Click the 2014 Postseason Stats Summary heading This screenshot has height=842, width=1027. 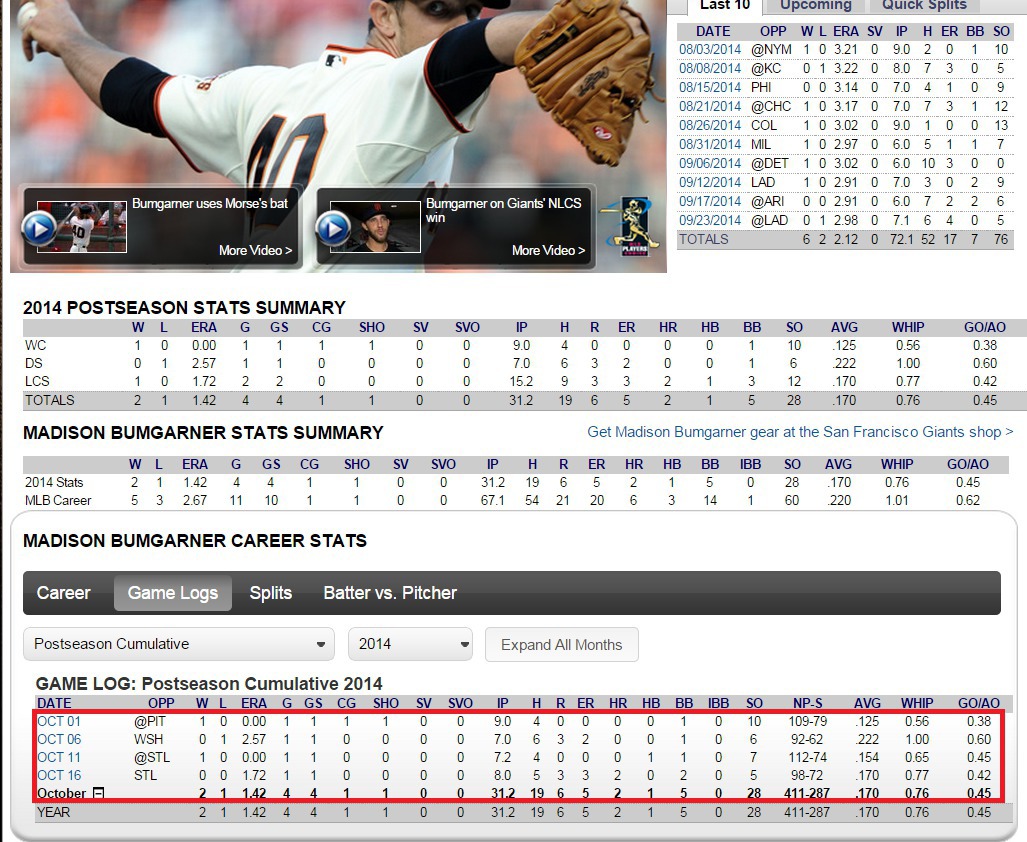(x=184, y=308)
